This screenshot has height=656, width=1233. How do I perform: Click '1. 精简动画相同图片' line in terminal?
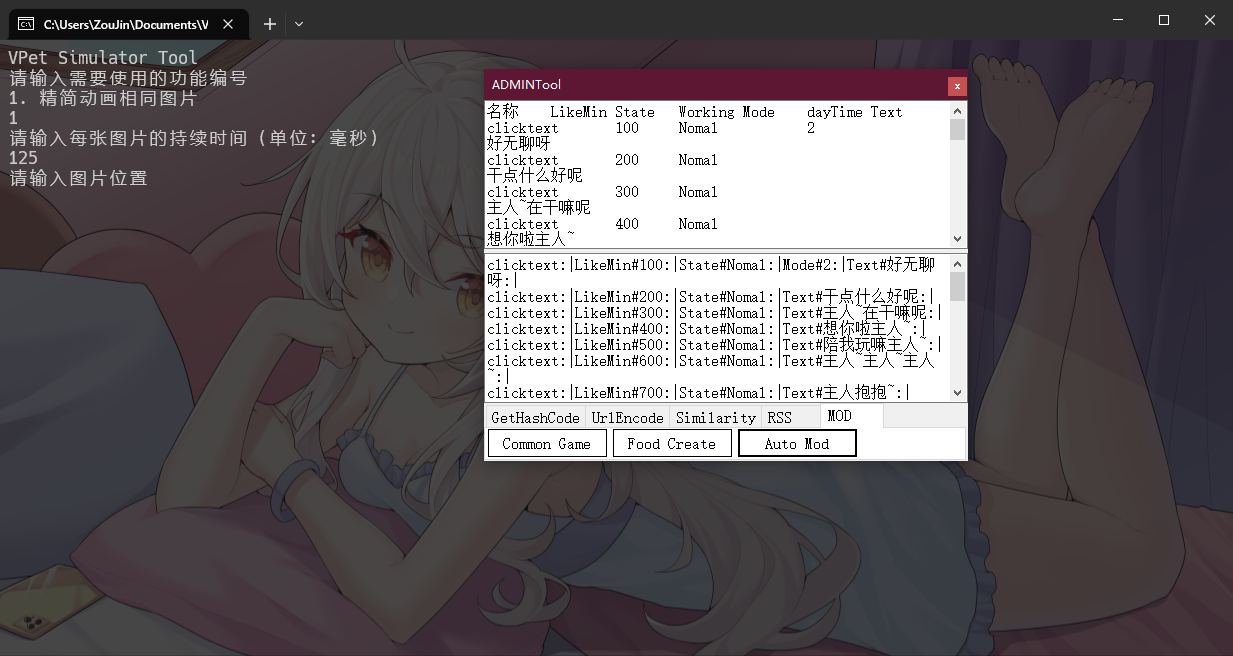103,98
